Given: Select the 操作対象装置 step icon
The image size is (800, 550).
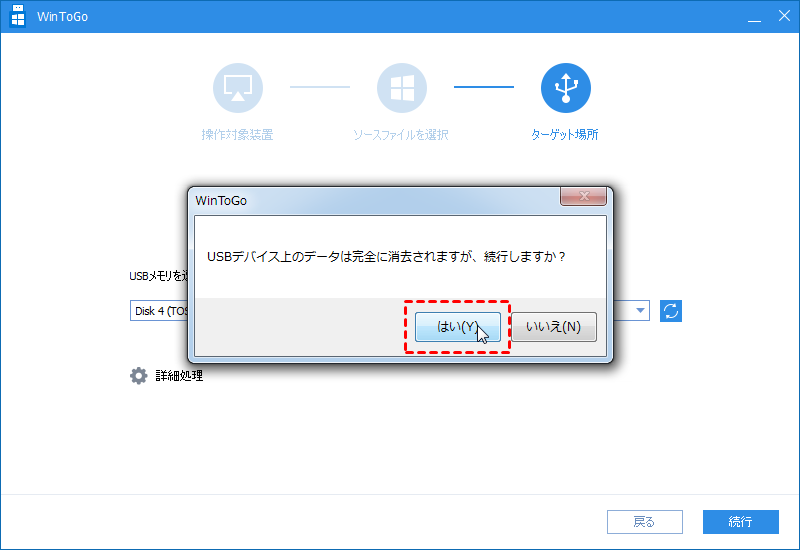Looking at the screenshot, I should 238,88.
